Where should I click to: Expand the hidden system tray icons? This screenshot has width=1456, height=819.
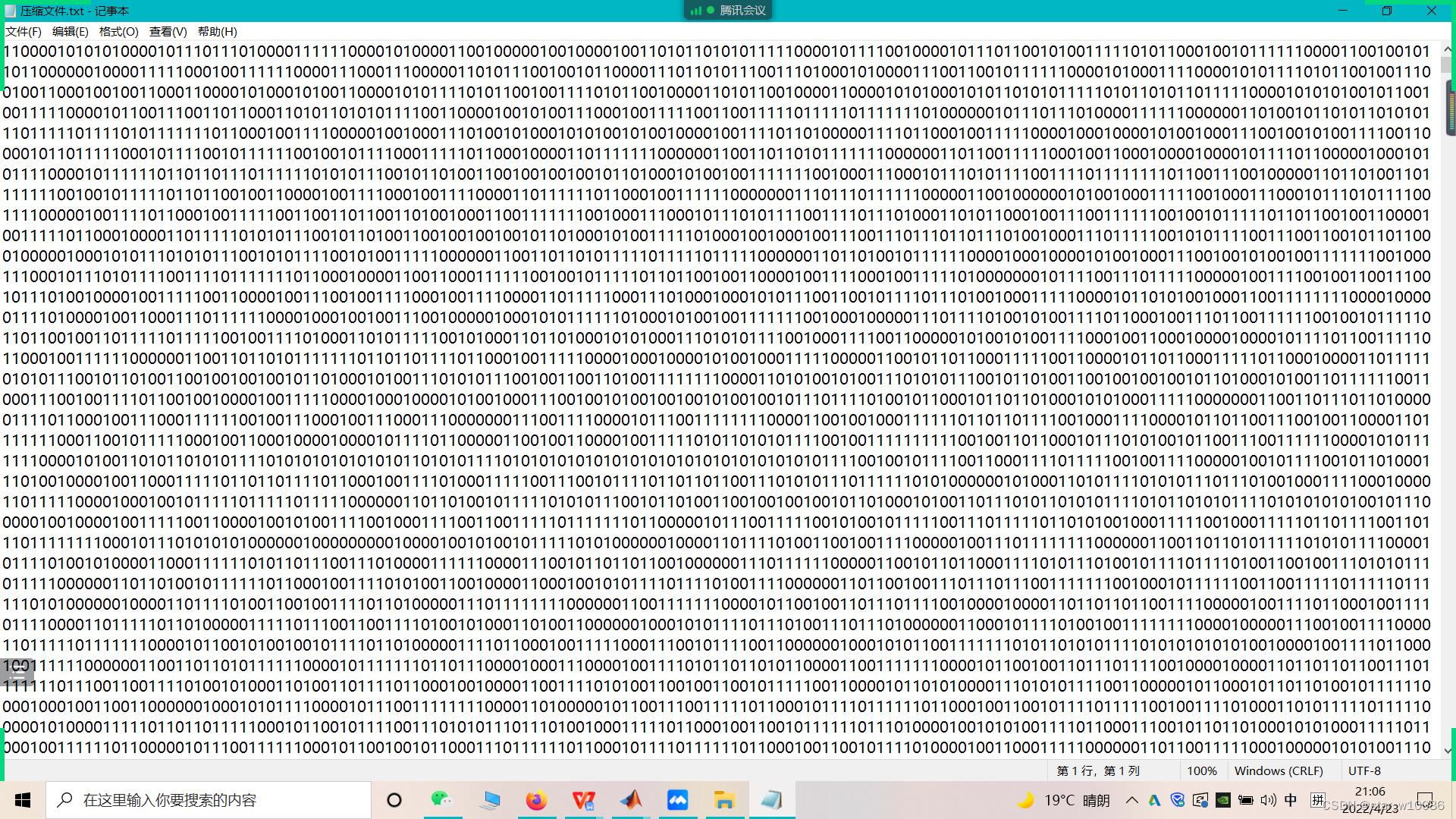[x=1131, y=800]
